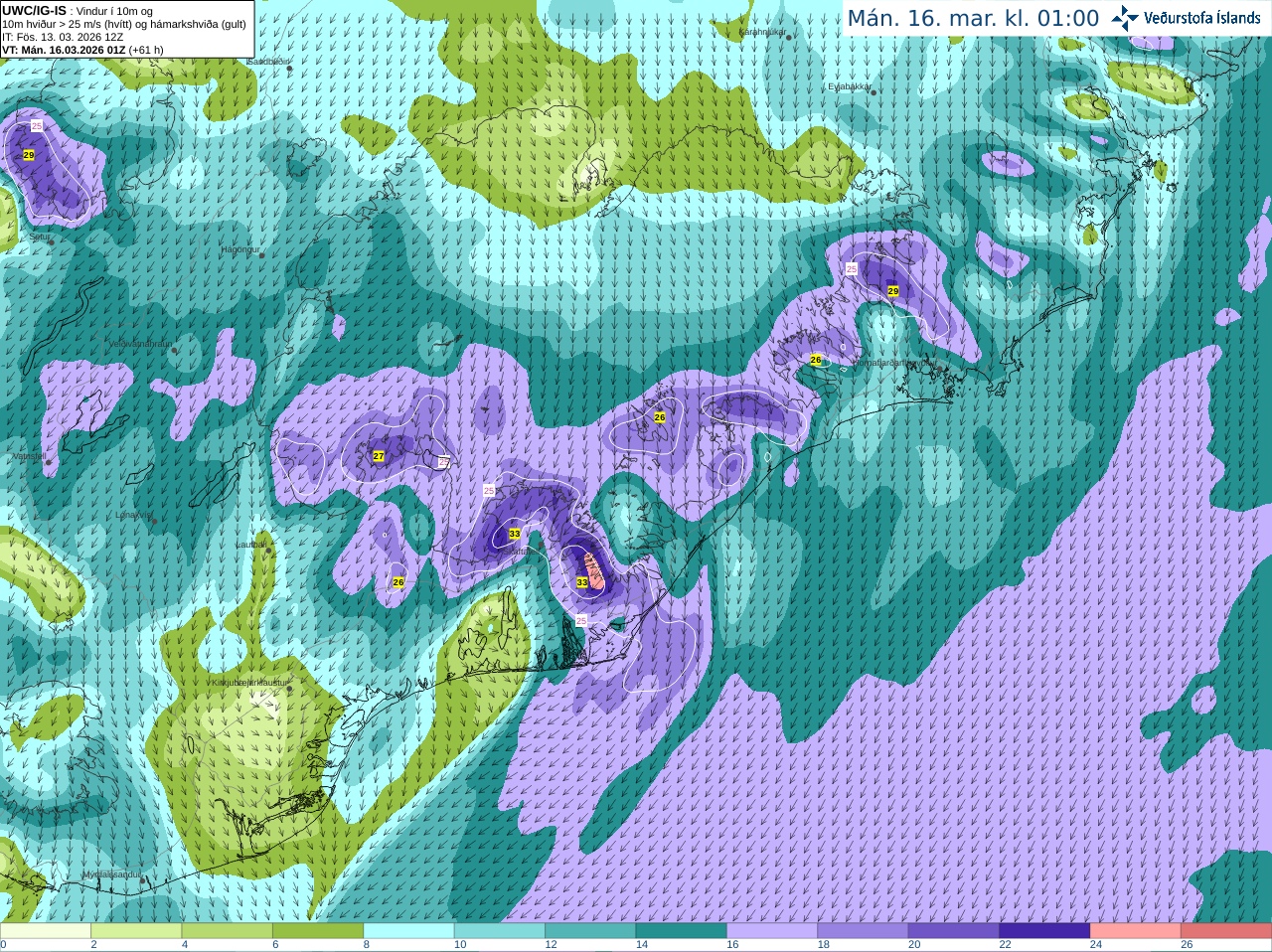Click the yellow 33 marker above Skaftafell

pyautogui.click(x=515, y=534)
